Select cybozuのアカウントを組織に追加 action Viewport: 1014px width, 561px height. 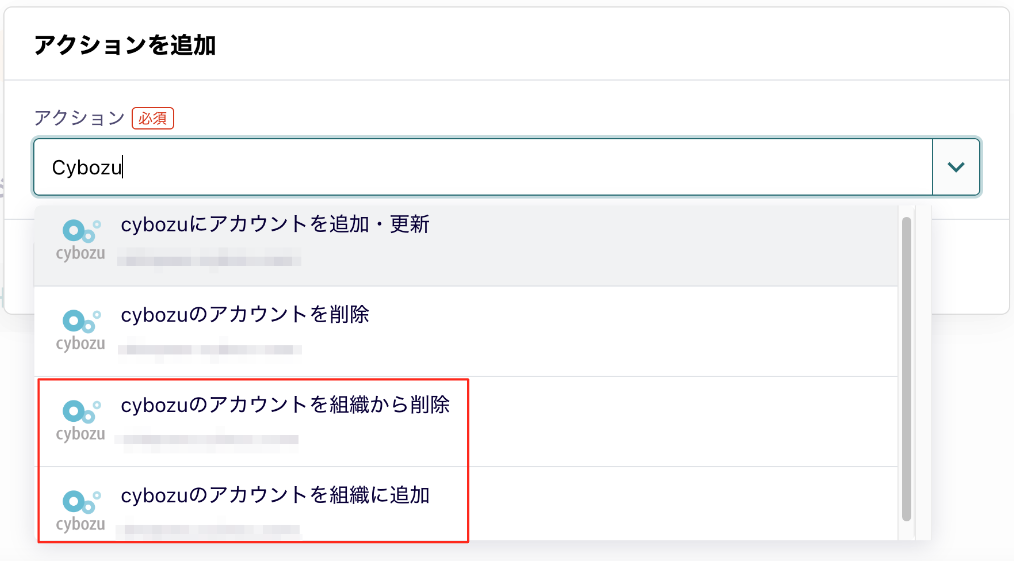point(275,495)
